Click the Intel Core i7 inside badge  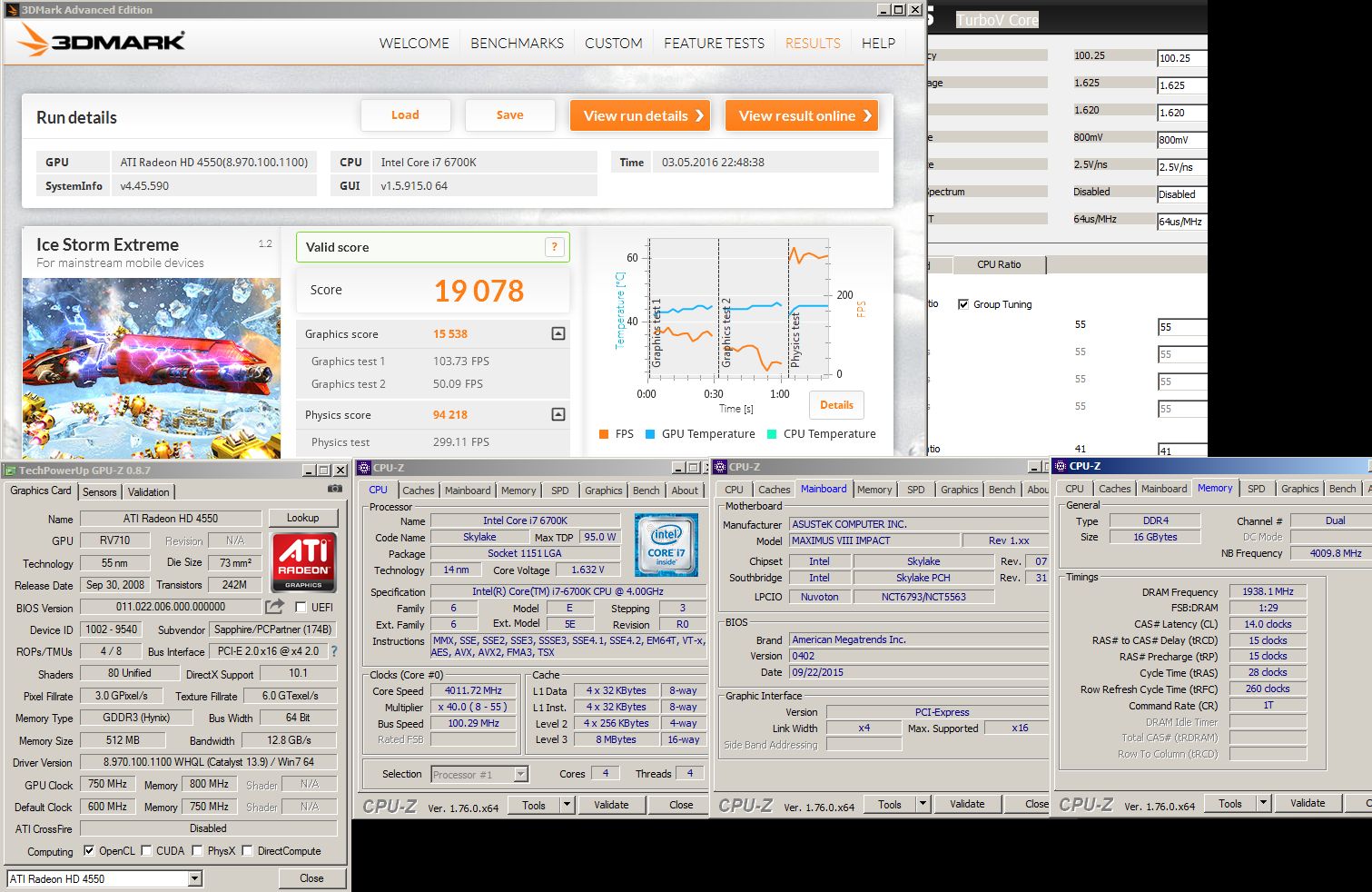pyautogui.click(x=666, y=545)
